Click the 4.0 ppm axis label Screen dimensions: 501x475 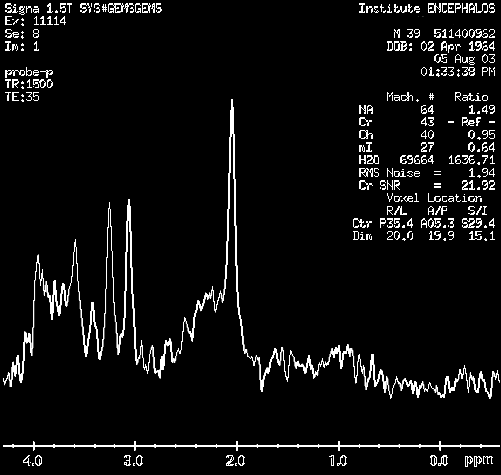tap(32, 461)
